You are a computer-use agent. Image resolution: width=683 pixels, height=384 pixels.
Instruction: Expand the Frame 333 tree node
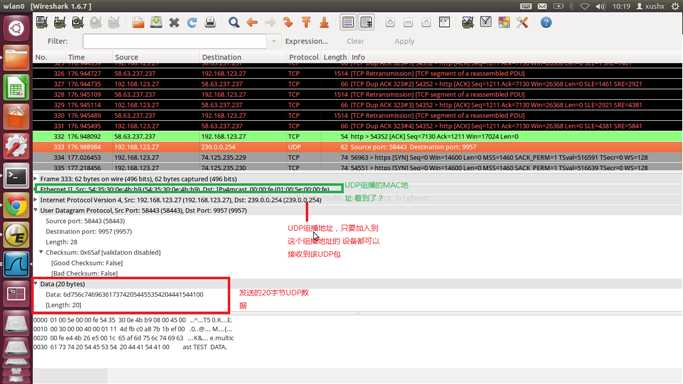pos(36,179)
